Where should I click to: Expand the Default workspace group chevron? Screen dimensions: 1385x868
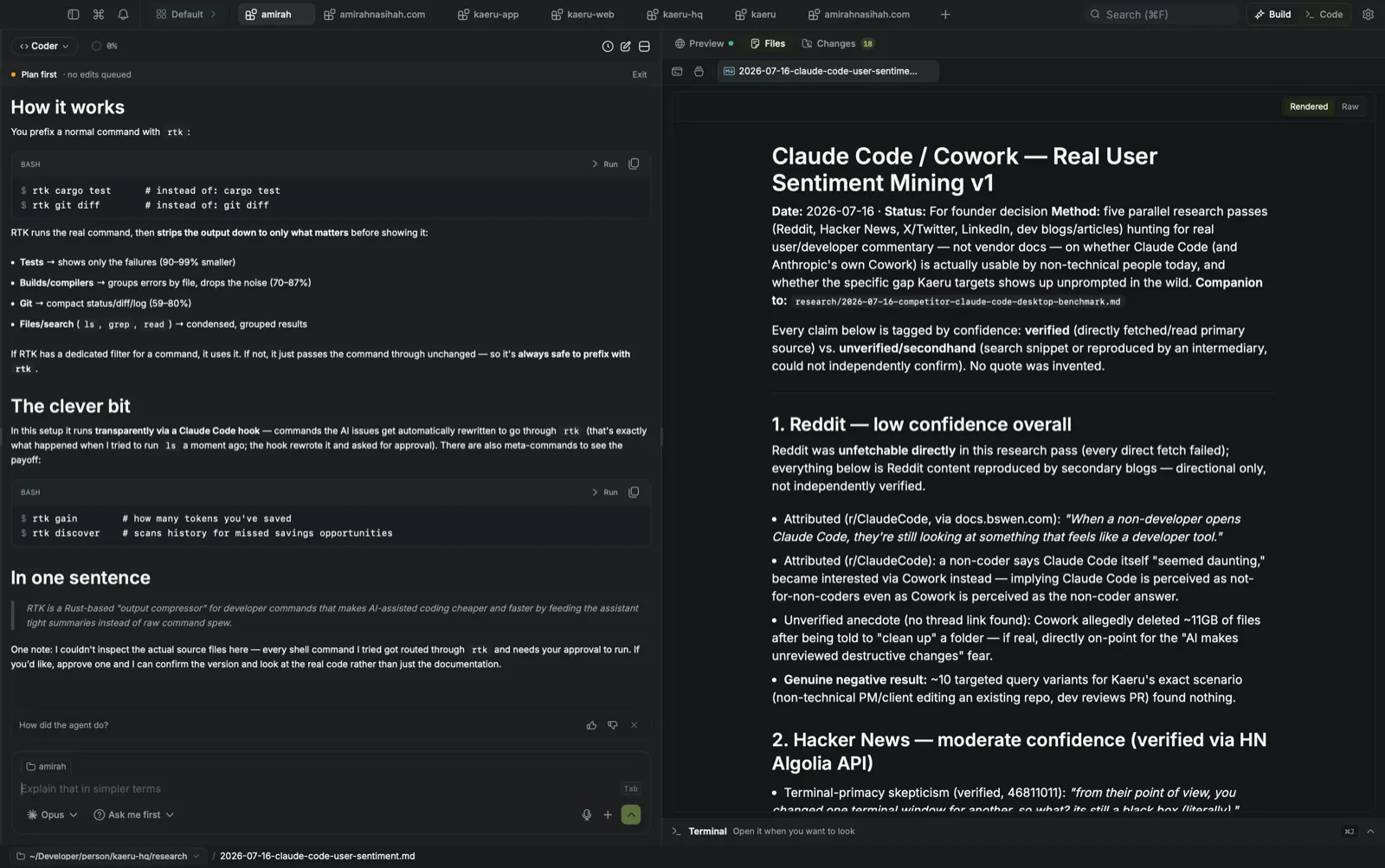tap(213, 15)
